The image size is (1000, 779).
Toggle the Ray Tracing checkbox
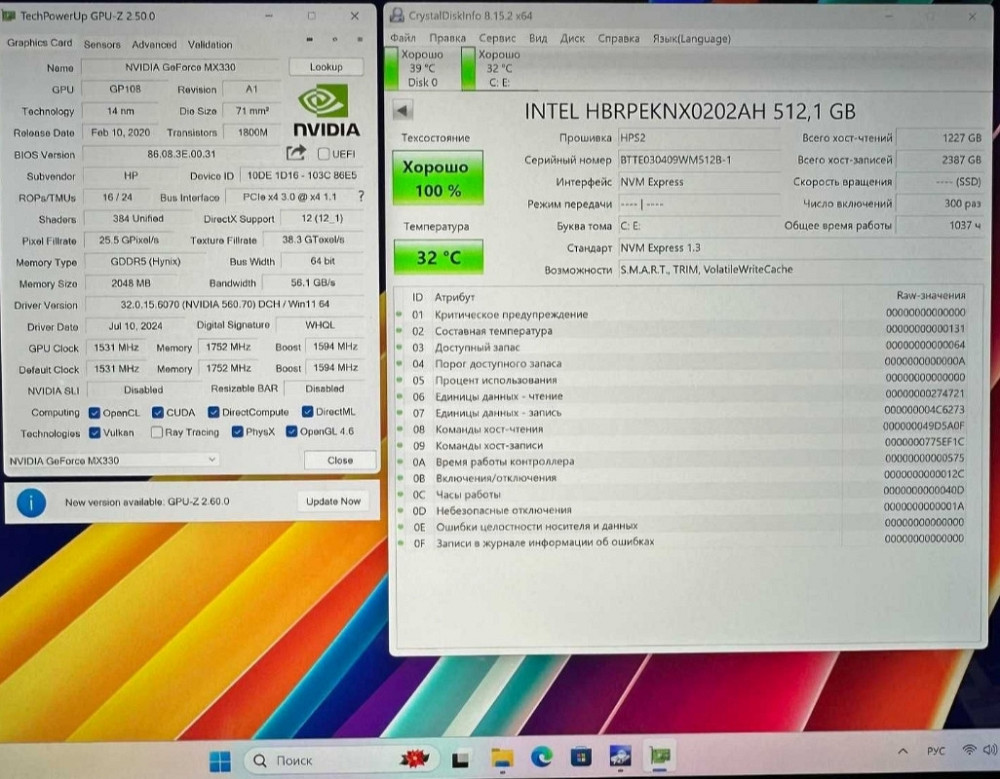tap(157, 433)
